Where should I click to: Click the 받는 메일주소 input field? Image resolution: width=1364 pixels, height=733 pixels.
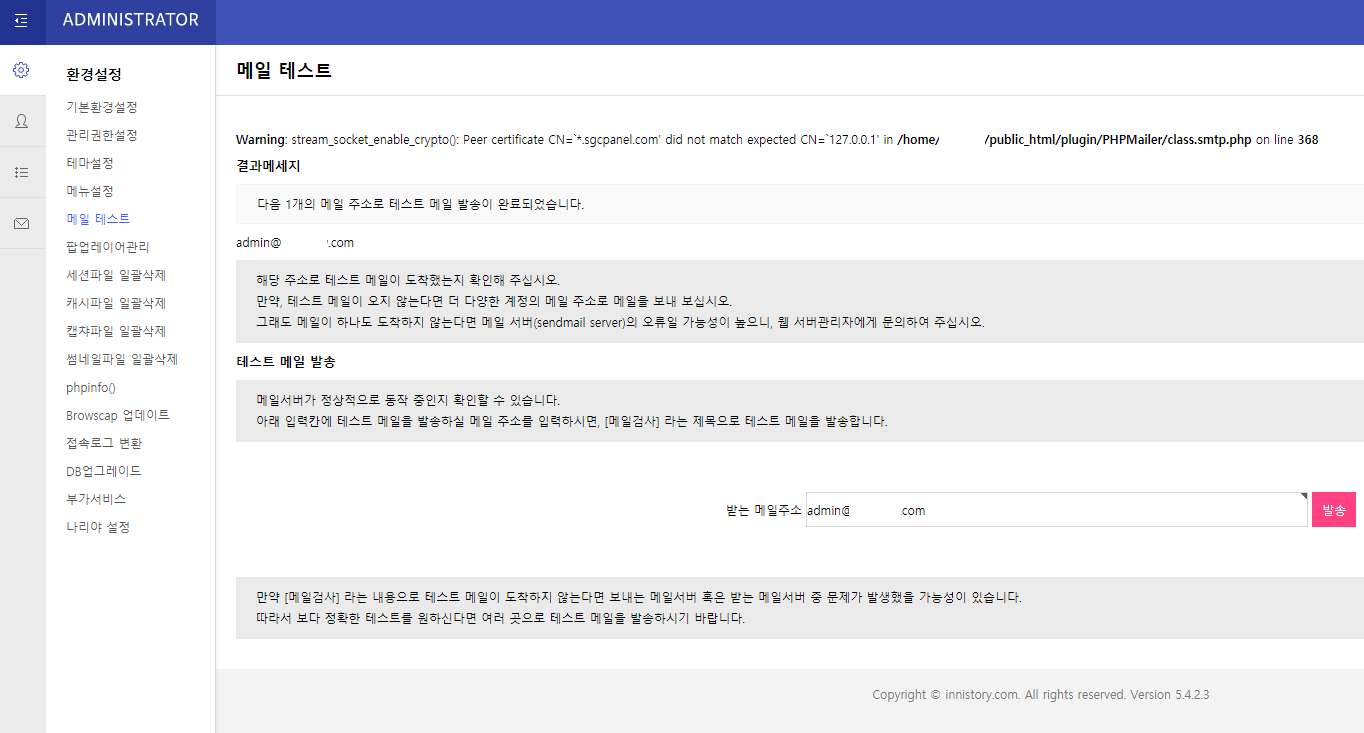point(1056,510)
